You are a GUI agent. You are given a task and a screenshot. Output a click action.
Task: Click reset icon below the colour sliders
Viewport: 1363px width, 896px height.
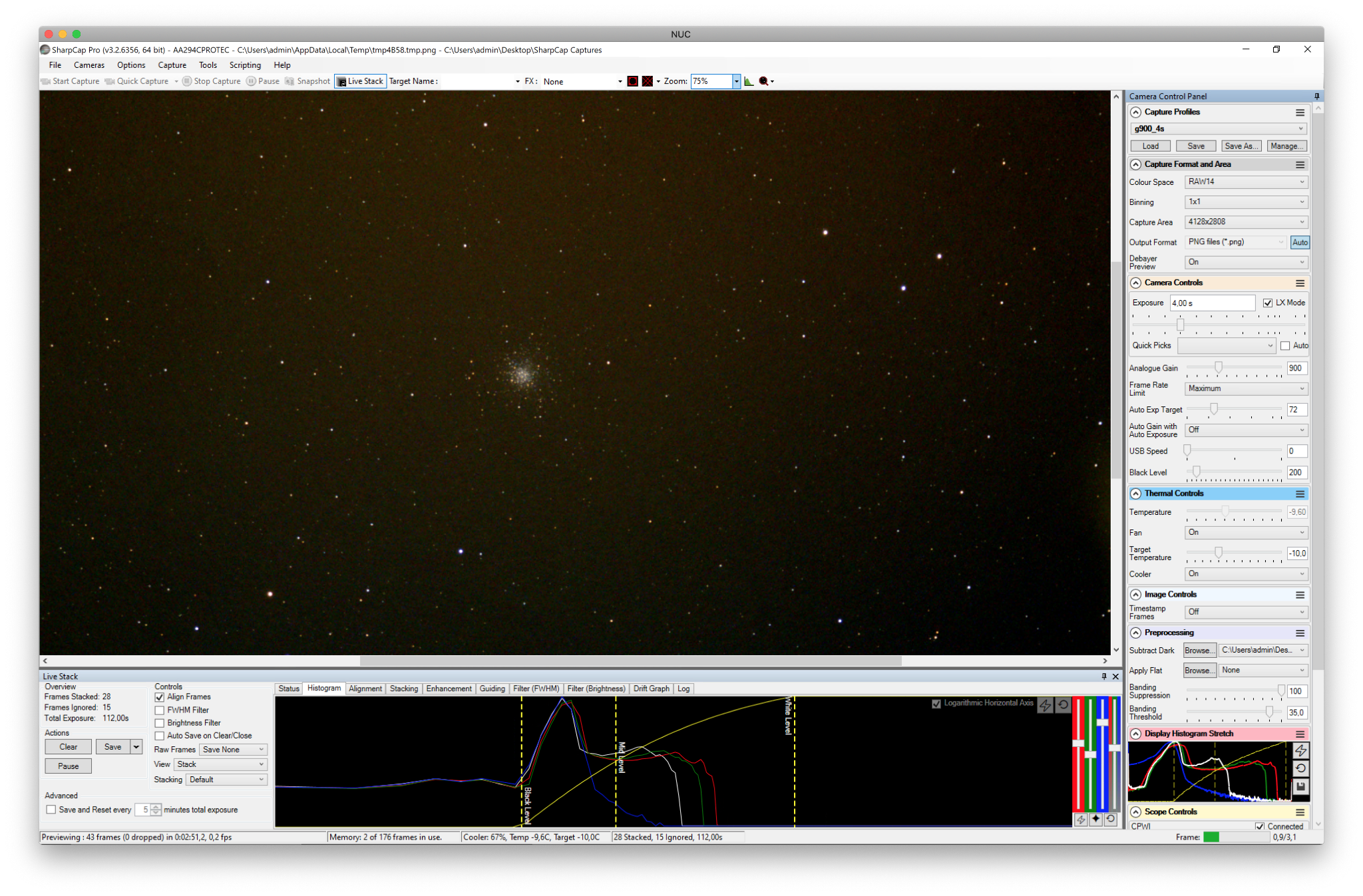(1110, 820)
